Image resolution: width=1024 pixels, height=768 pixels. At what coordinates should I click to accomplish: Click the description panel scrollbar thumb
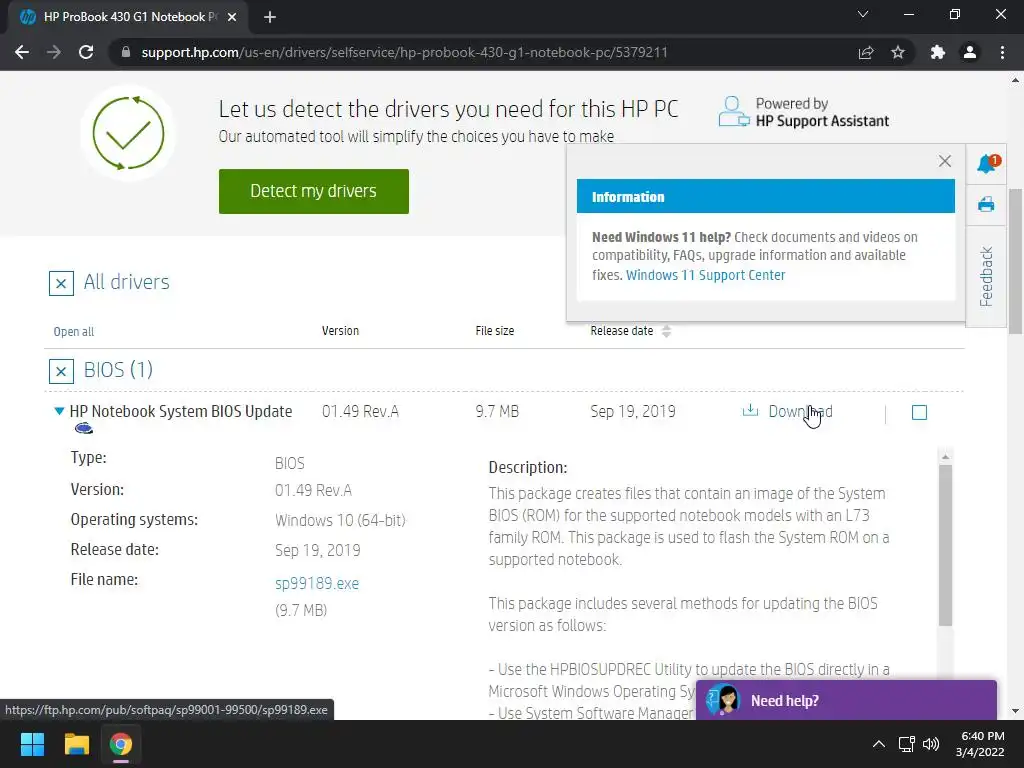945,545
